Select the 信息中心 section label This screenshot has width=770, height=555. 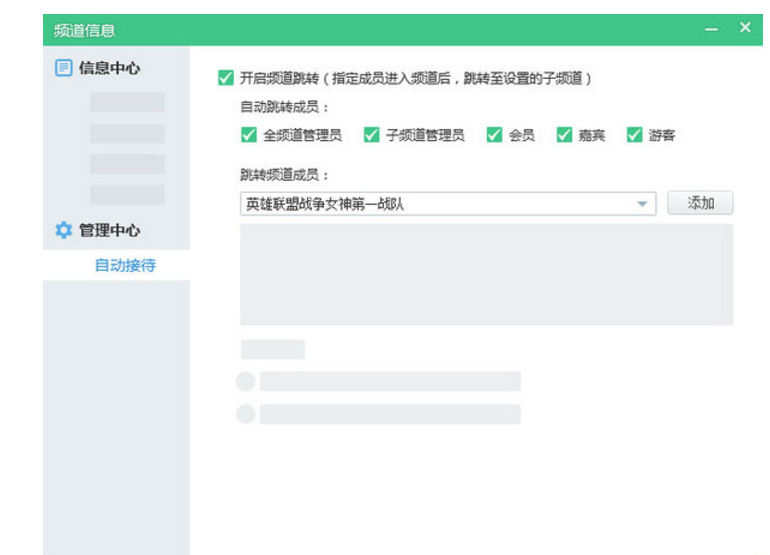pyautogui.click(x=109, y=68)
